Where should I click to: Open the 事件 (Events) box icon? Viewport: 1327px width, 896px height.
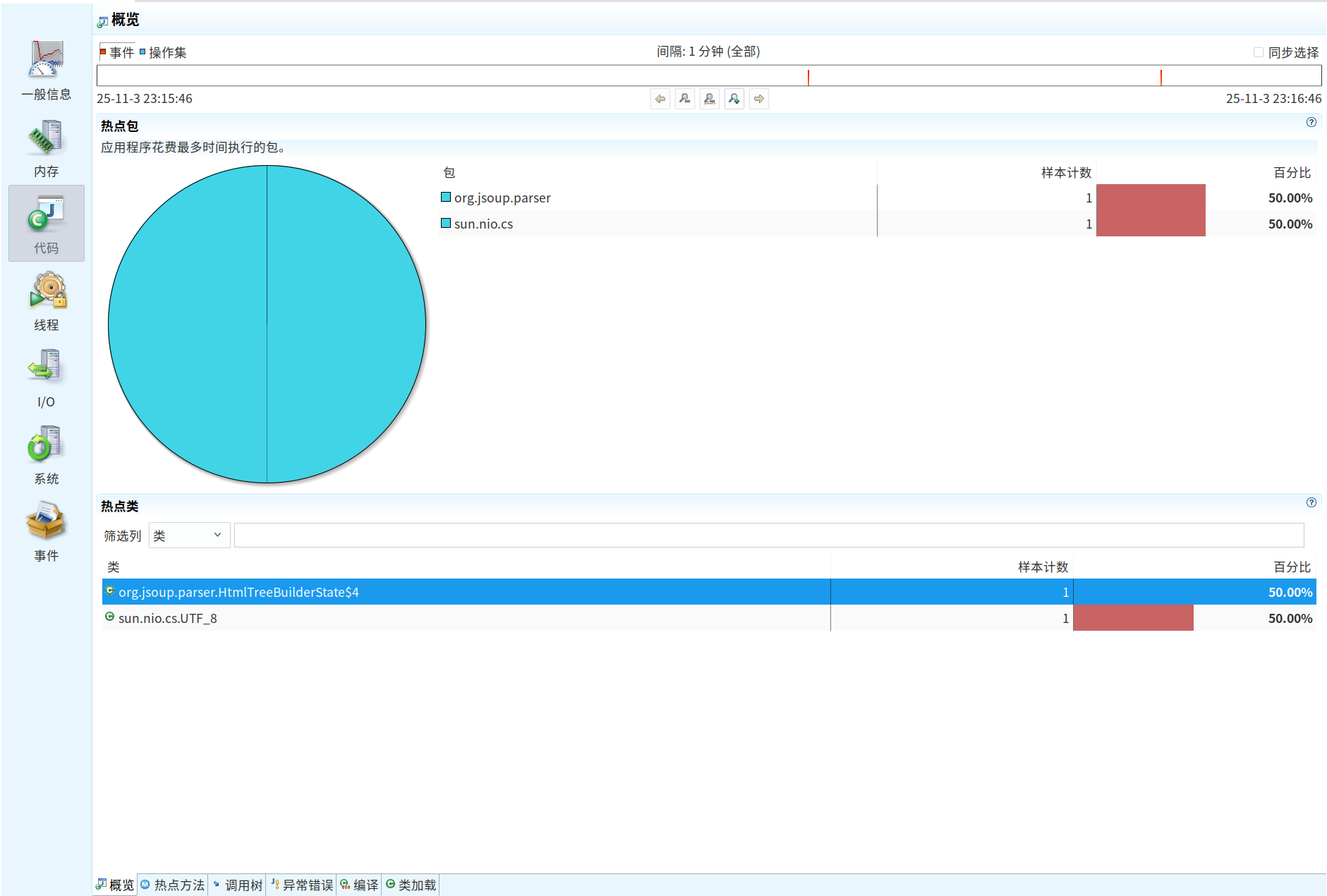click(x=46, y=531)
